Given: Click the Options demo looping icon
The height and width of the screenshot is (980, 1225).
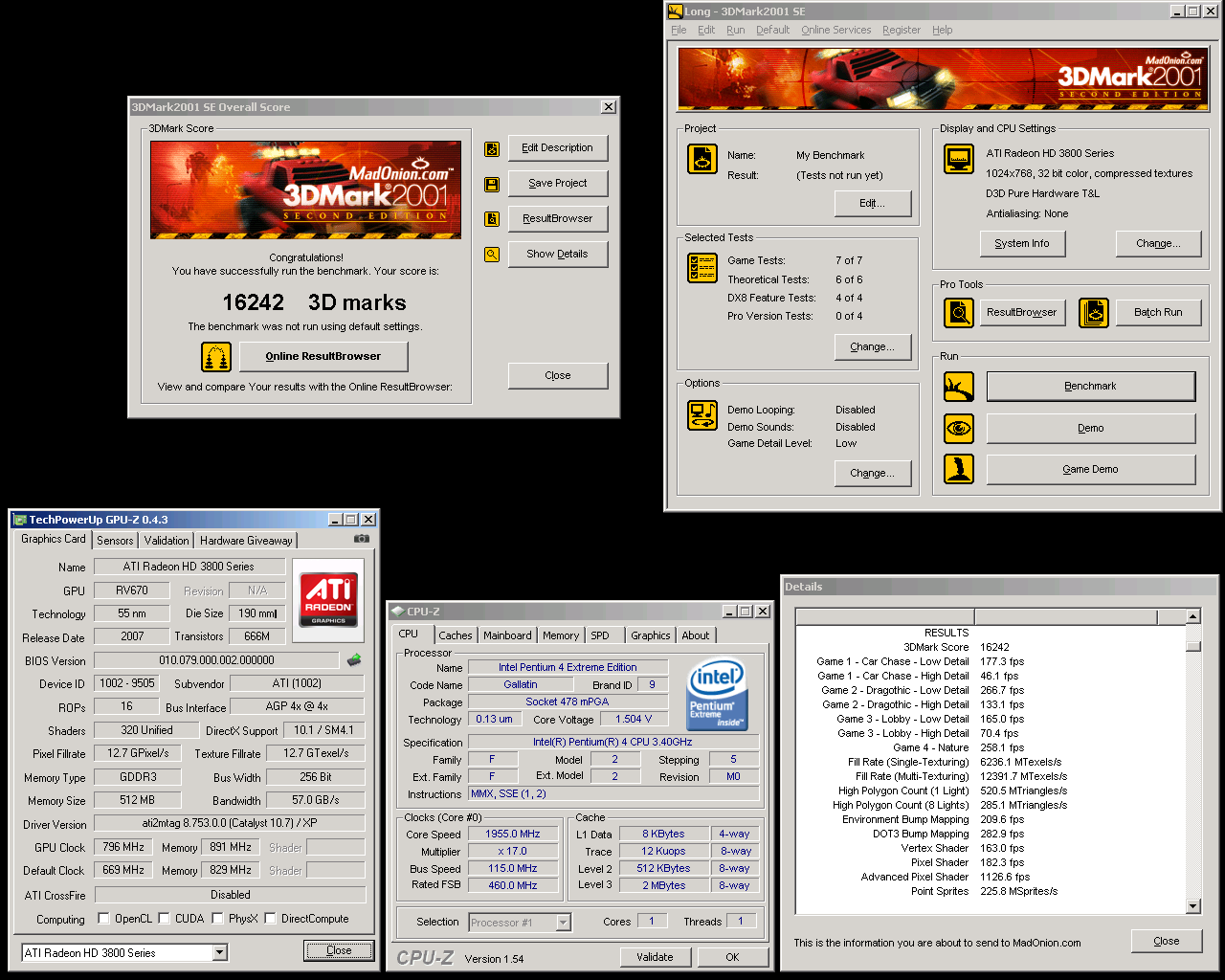Looking at the screenshot, I should (702, 415).
